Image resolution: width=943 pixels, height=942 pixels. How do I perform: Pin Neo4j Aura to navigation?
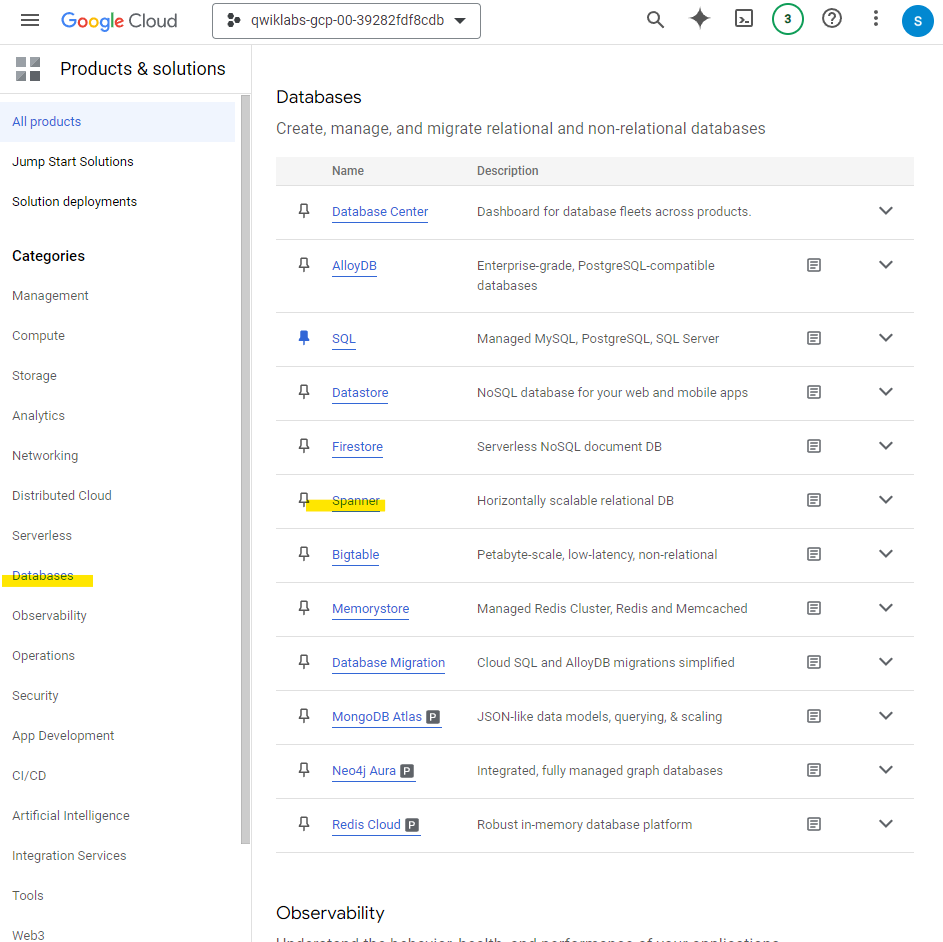click(304, 769)
